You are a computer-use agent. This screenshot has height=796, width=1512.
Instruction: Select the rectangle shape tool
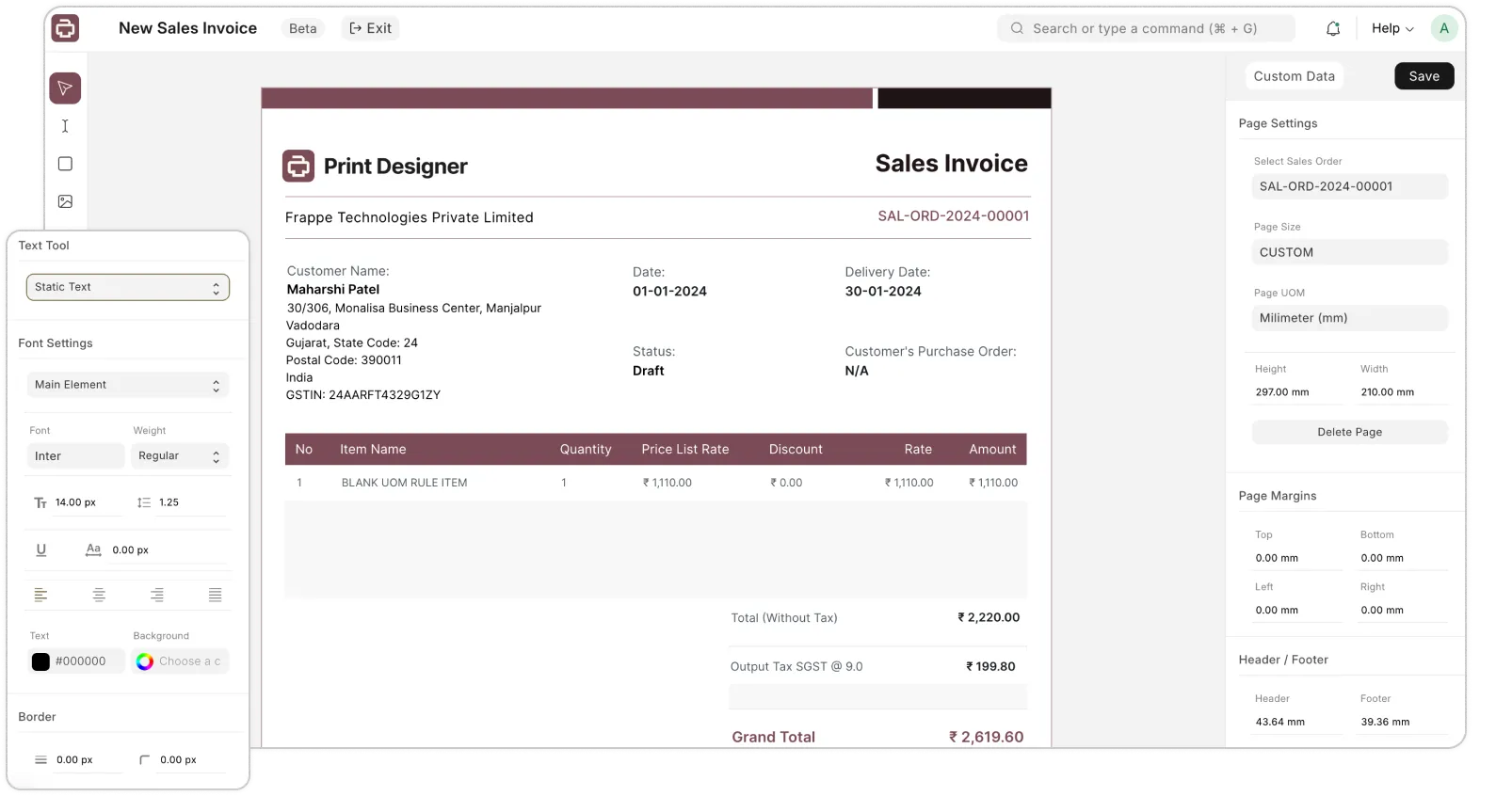point(65,164)
